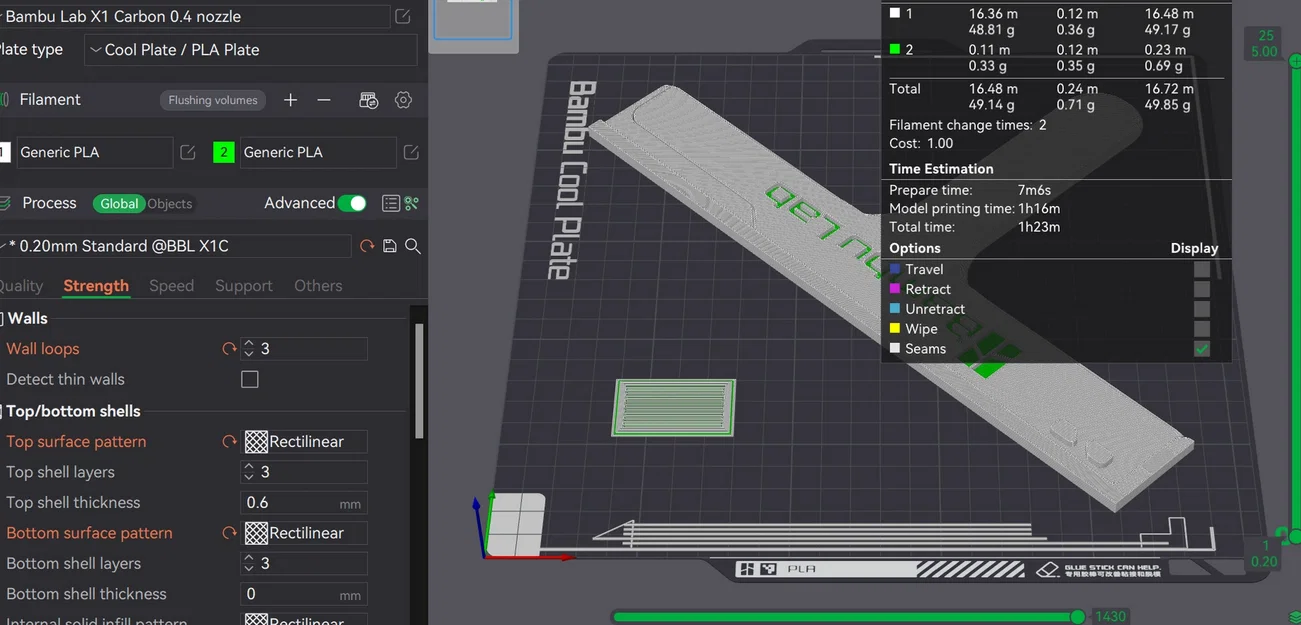Adjust the Wall loops stepper arrows
This screenshot has width=1301, height=625.
click(x=249, y=349)
